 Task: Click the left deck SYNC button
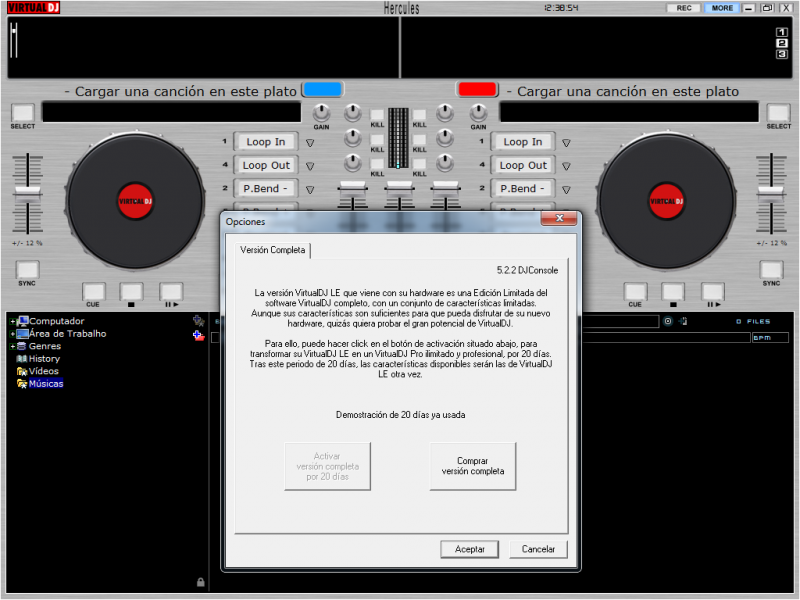(27, 270)
